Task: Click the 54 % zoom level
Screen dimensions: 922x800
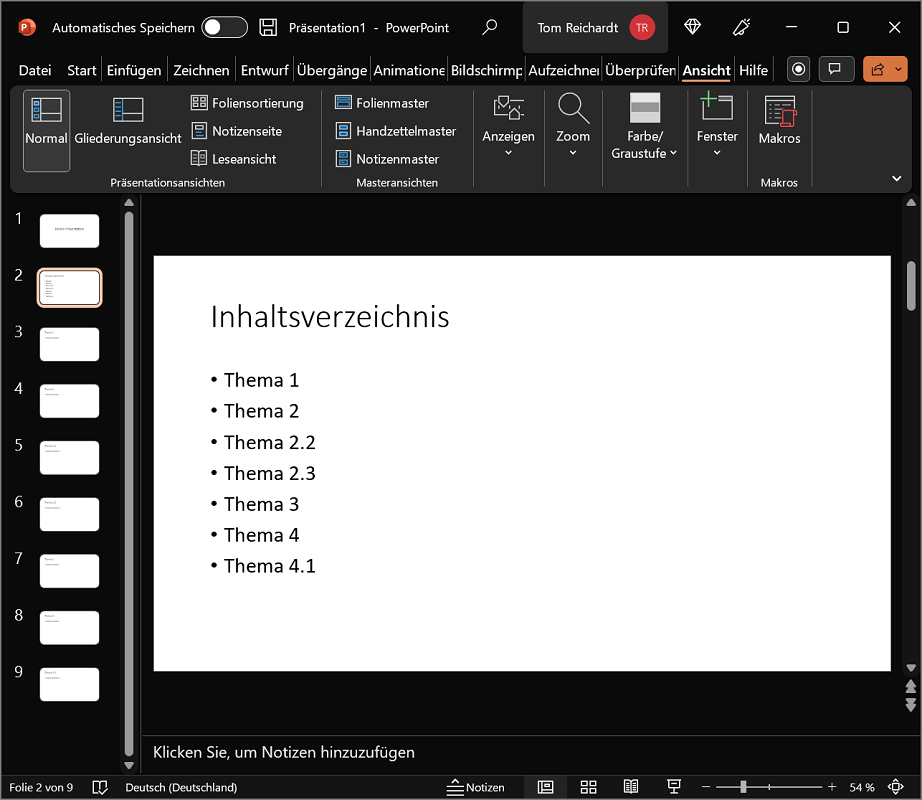Action: point(861,787)
